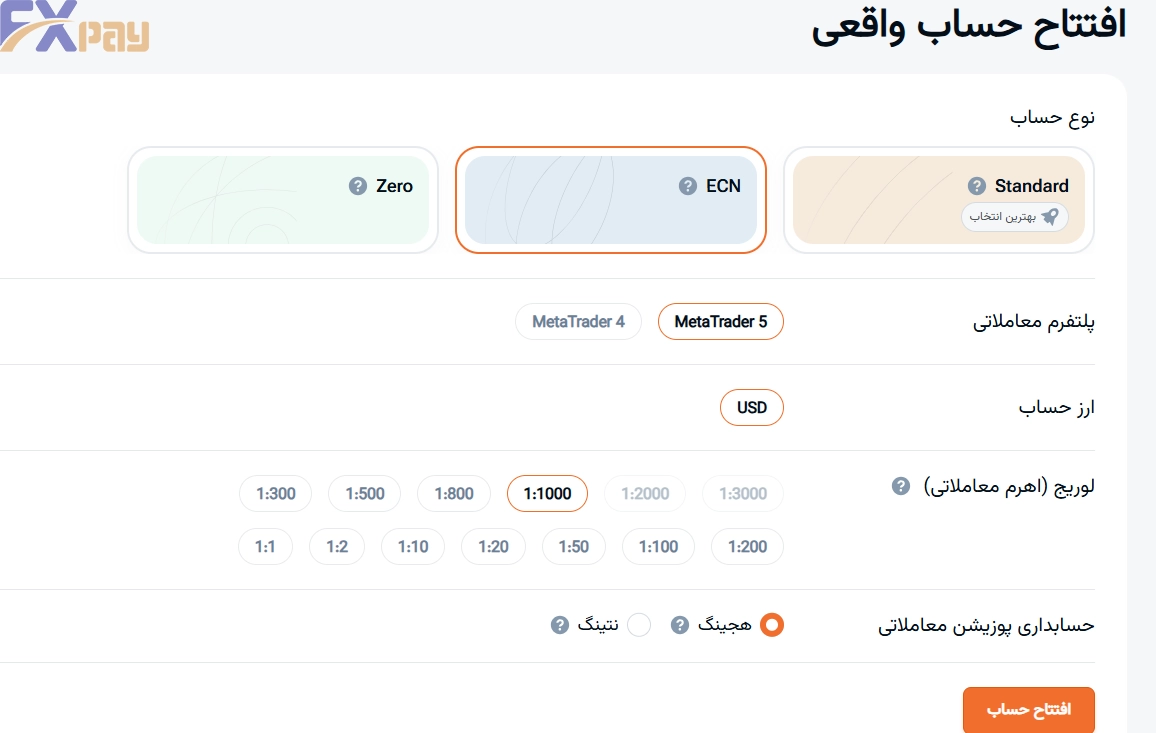Click the help icon beside Standard account
This screenshot has width=1156, height=733.
(x=977, y=186)
